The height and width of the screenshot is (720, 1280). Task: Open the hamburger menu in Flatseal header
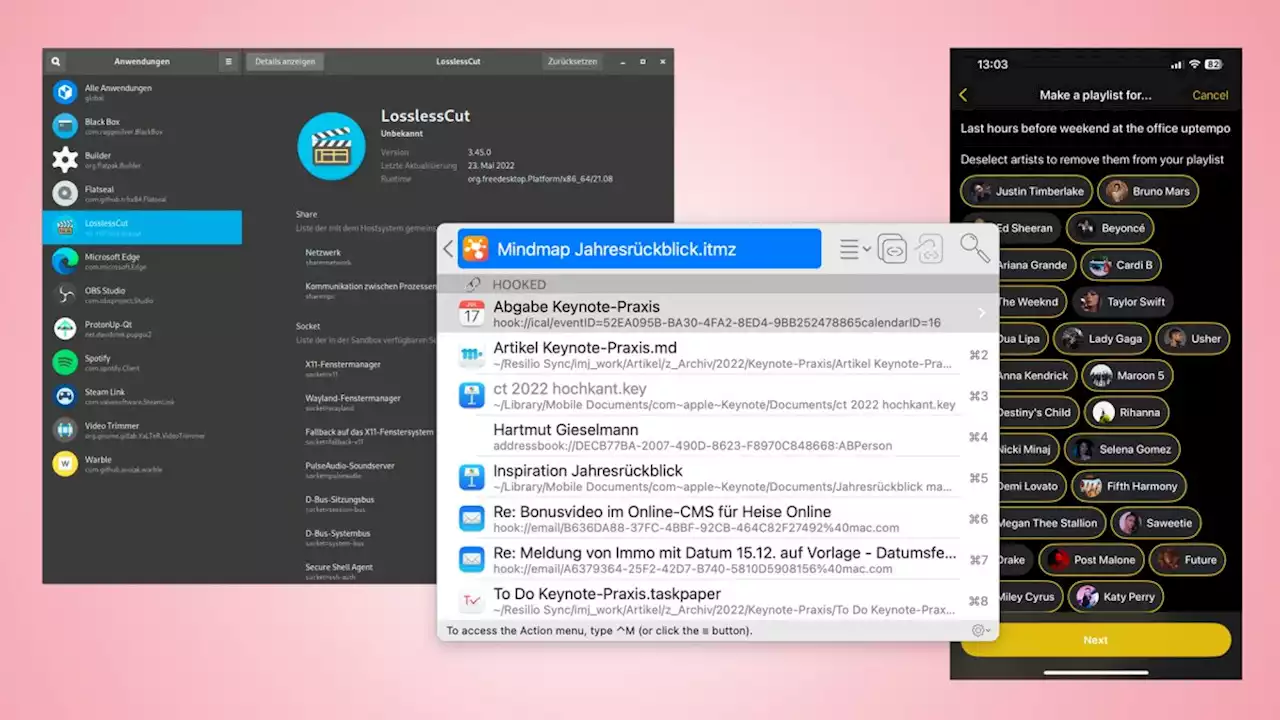tap(228, 61)
